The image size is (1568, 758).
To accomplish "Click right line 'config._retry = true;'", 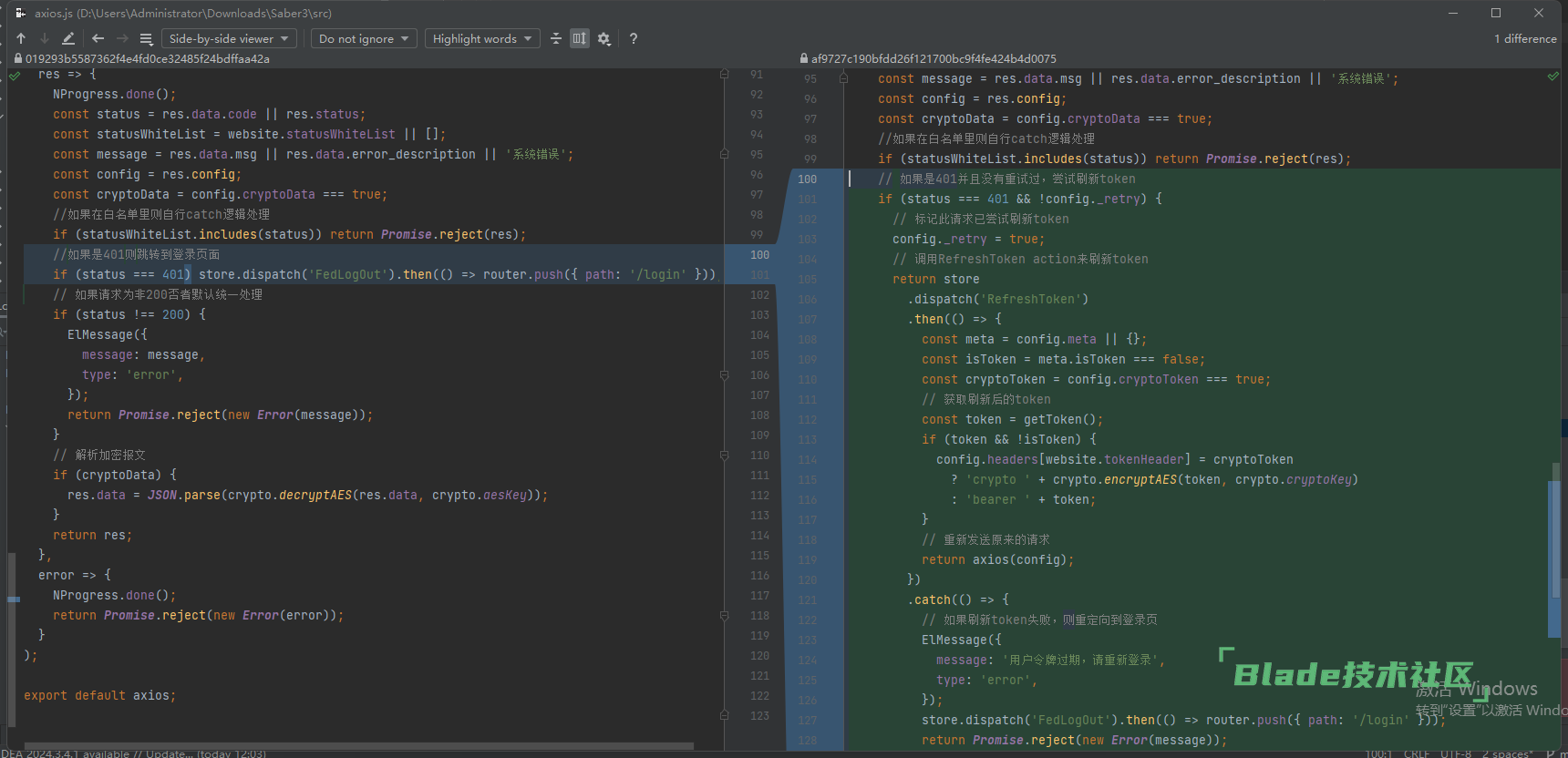I will 968,239.
